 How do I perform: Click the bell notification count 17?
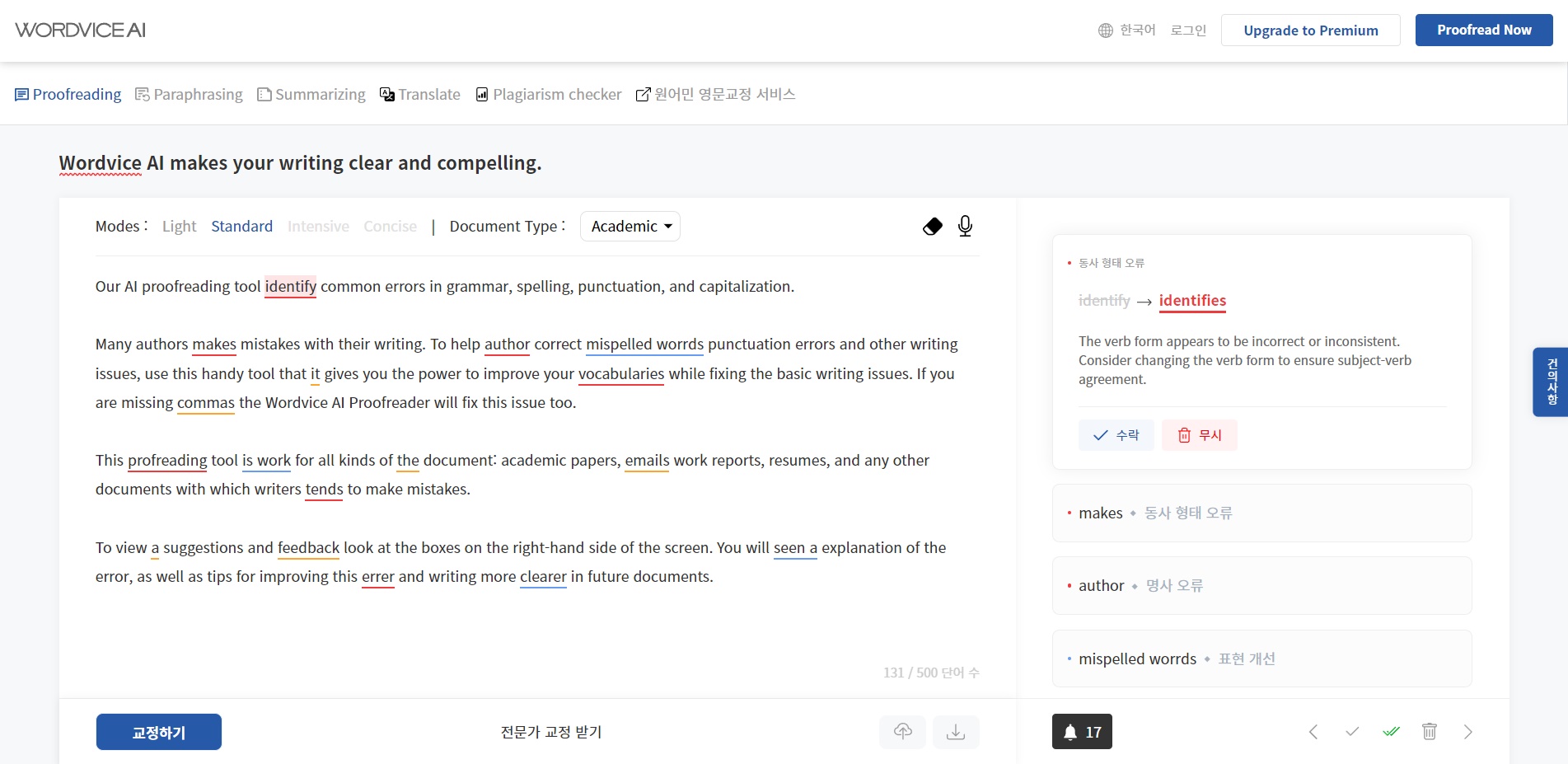tap(1081, 732)
